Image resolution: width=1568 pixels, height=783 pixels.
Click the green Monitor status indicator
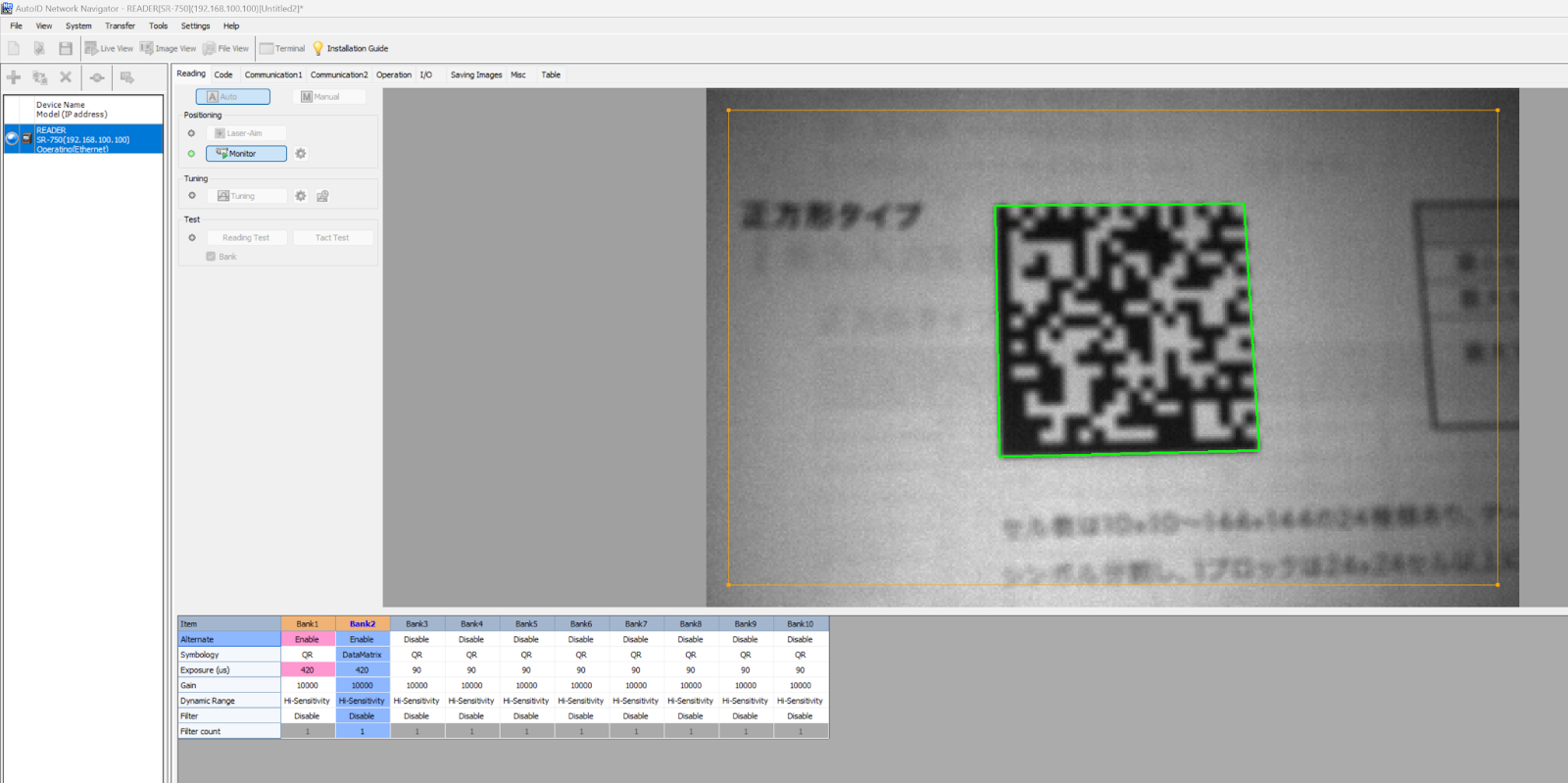[191, 154]
